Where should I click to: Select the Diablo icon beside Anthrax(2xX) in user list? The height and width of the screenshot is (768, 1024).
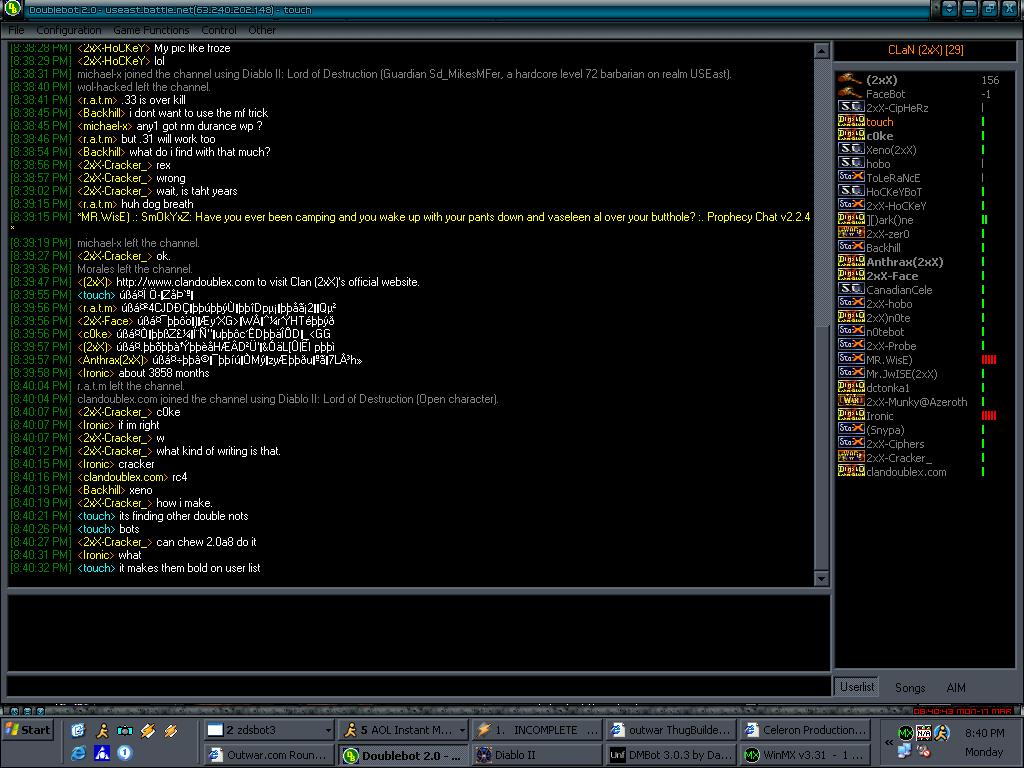[851, 261]
